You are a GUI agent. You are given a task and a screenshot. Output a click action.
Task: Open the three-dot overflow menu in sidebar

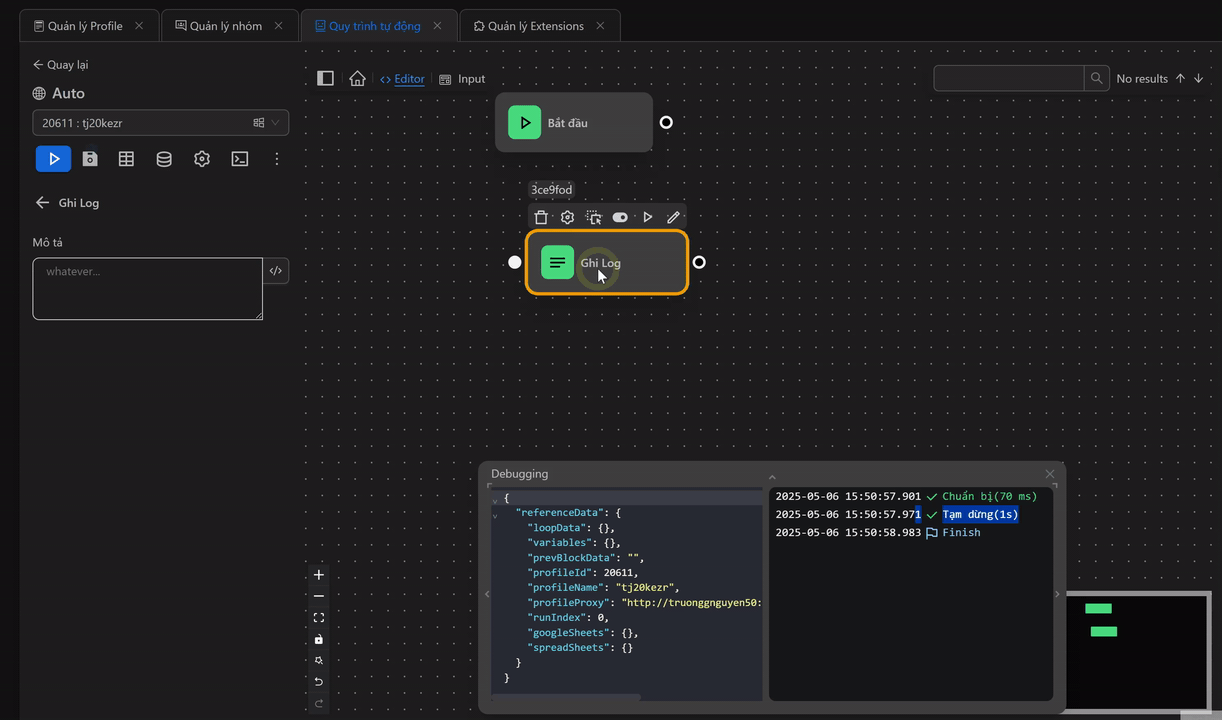(x=277, y=158)
